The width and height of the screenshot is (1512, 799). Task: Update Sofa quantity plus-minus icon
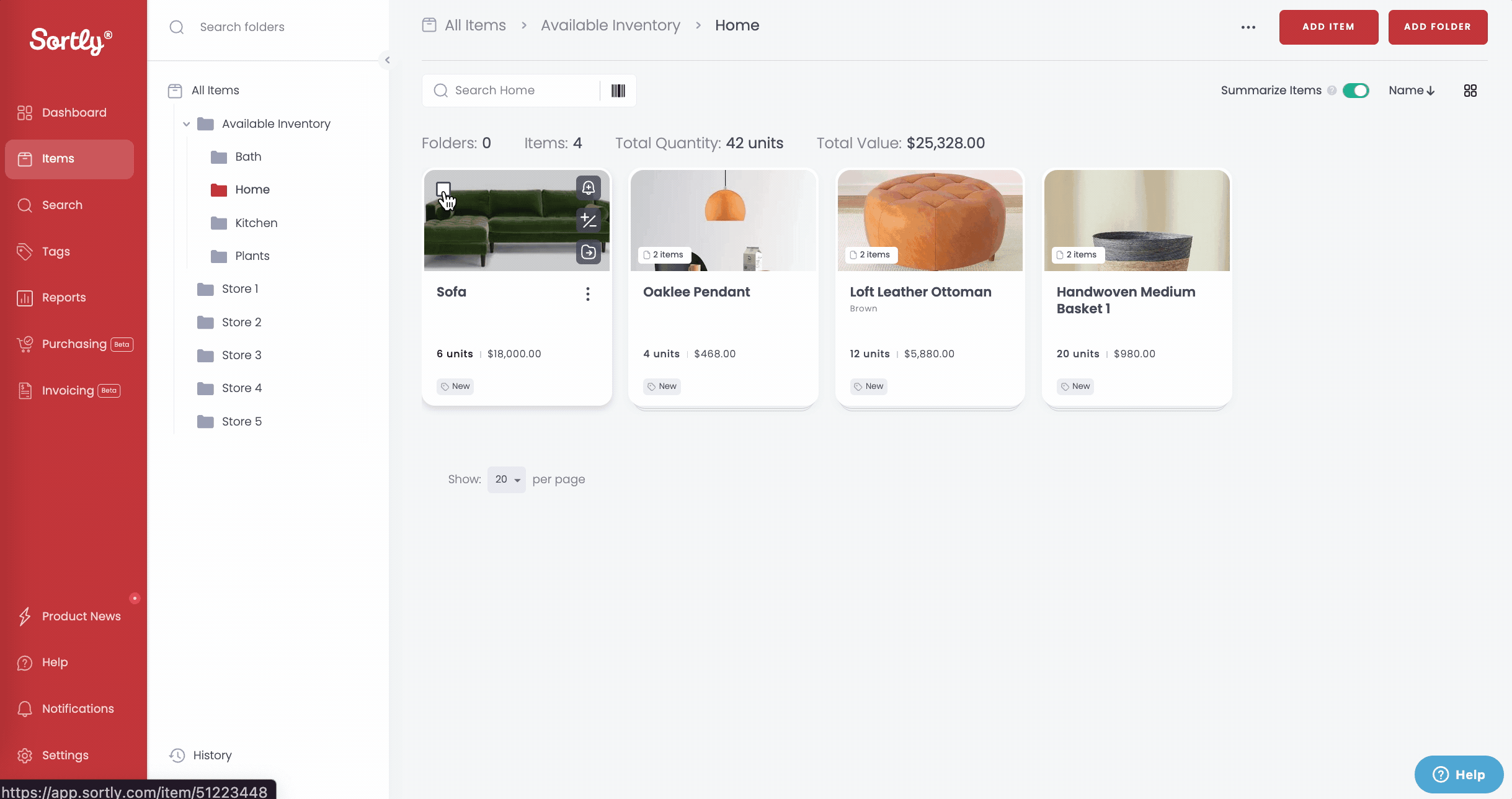click(x=588, y=220)
